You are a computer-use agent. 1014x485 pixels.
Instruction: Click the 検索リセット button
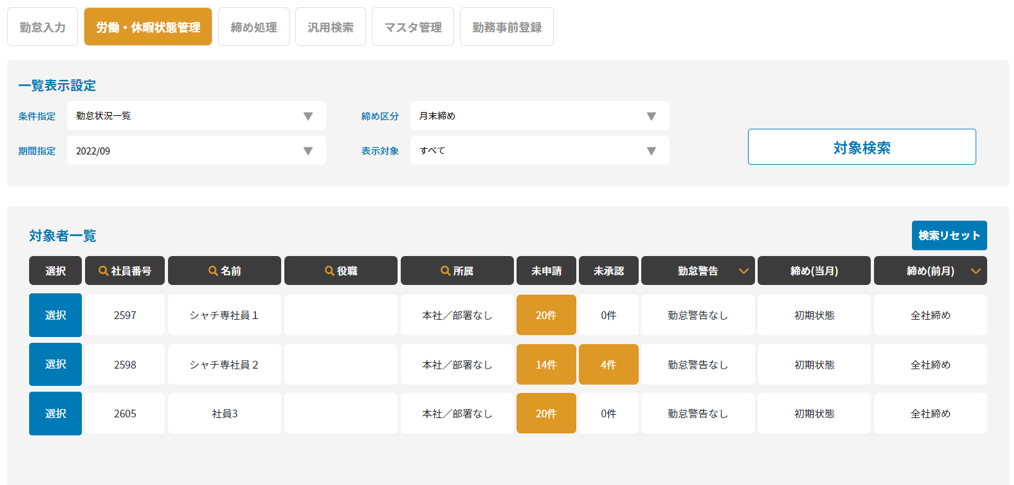tap(949, 236)
